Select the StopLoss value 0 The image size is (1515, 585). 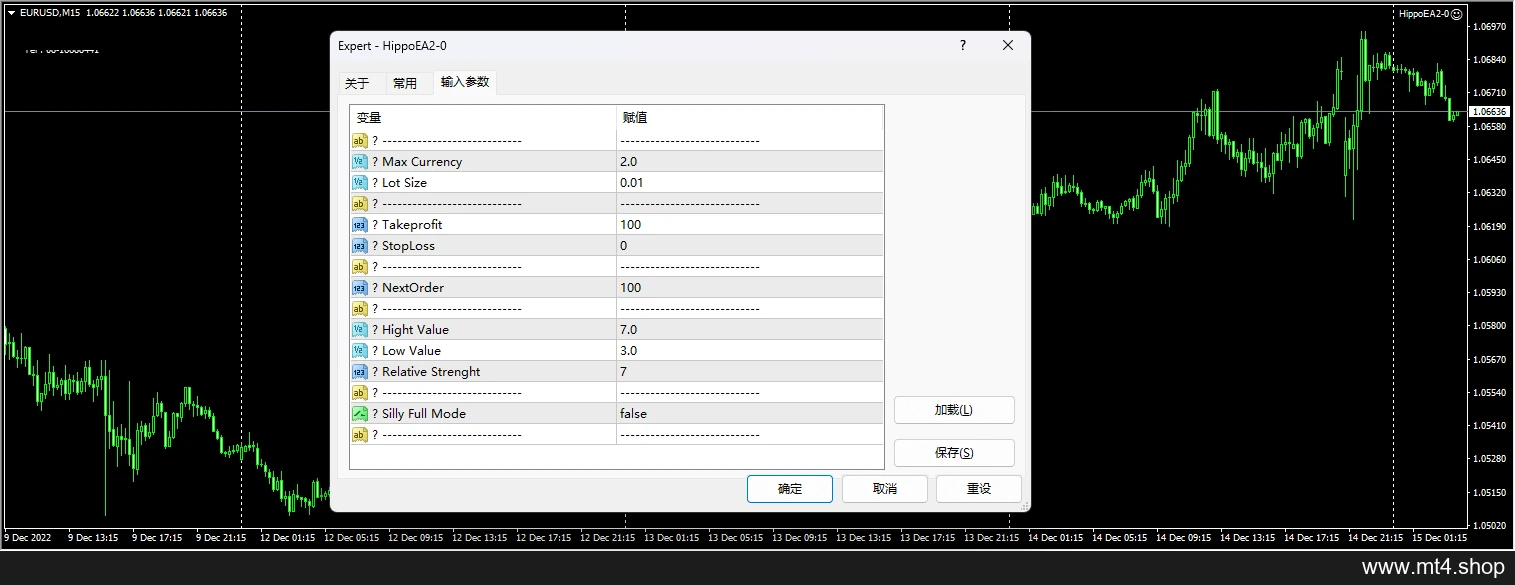point(750,246)
